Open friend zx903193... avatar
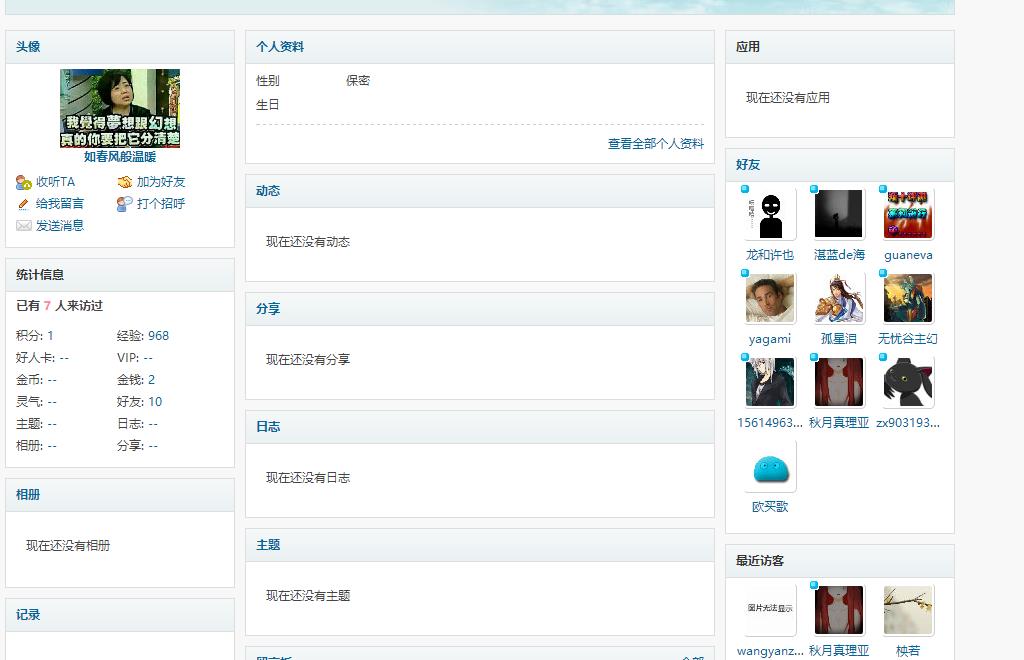Viewport: 1024px width, 660px height. 908,382
